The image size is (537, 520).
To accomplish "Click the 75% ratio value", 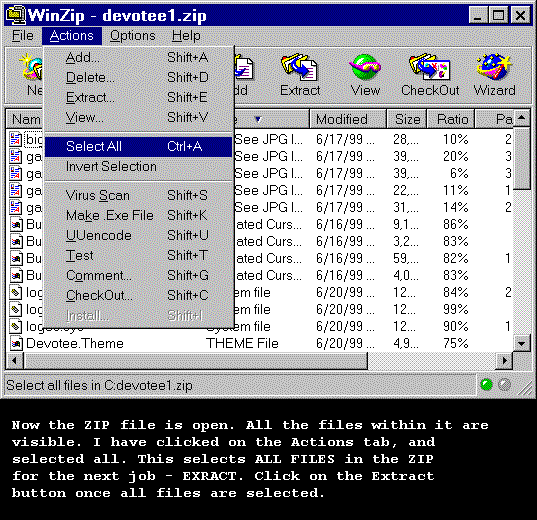I will tap(455, 343).
